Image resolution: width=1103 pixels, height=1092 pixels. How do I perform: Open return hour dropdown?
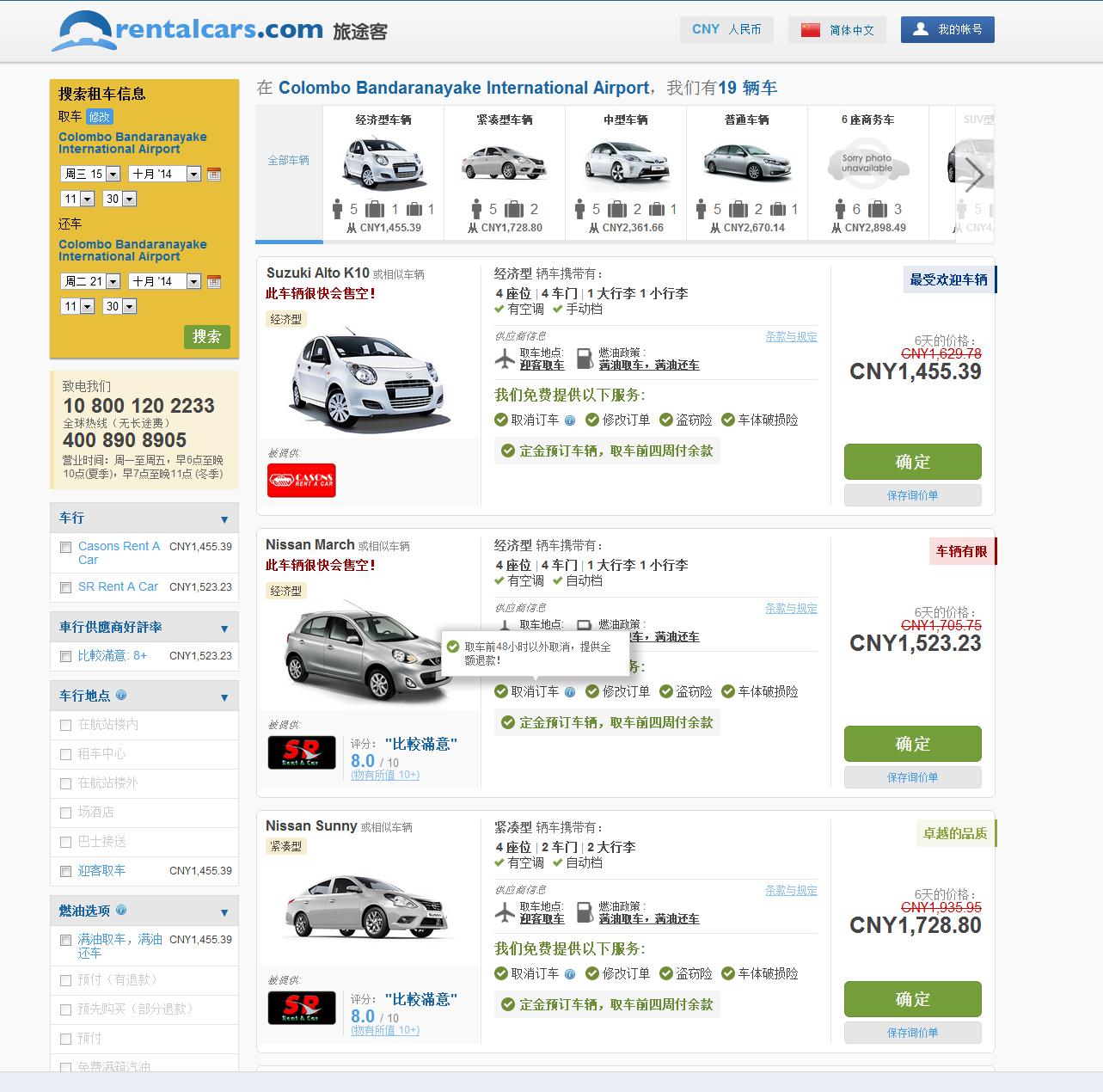(77, 306)
